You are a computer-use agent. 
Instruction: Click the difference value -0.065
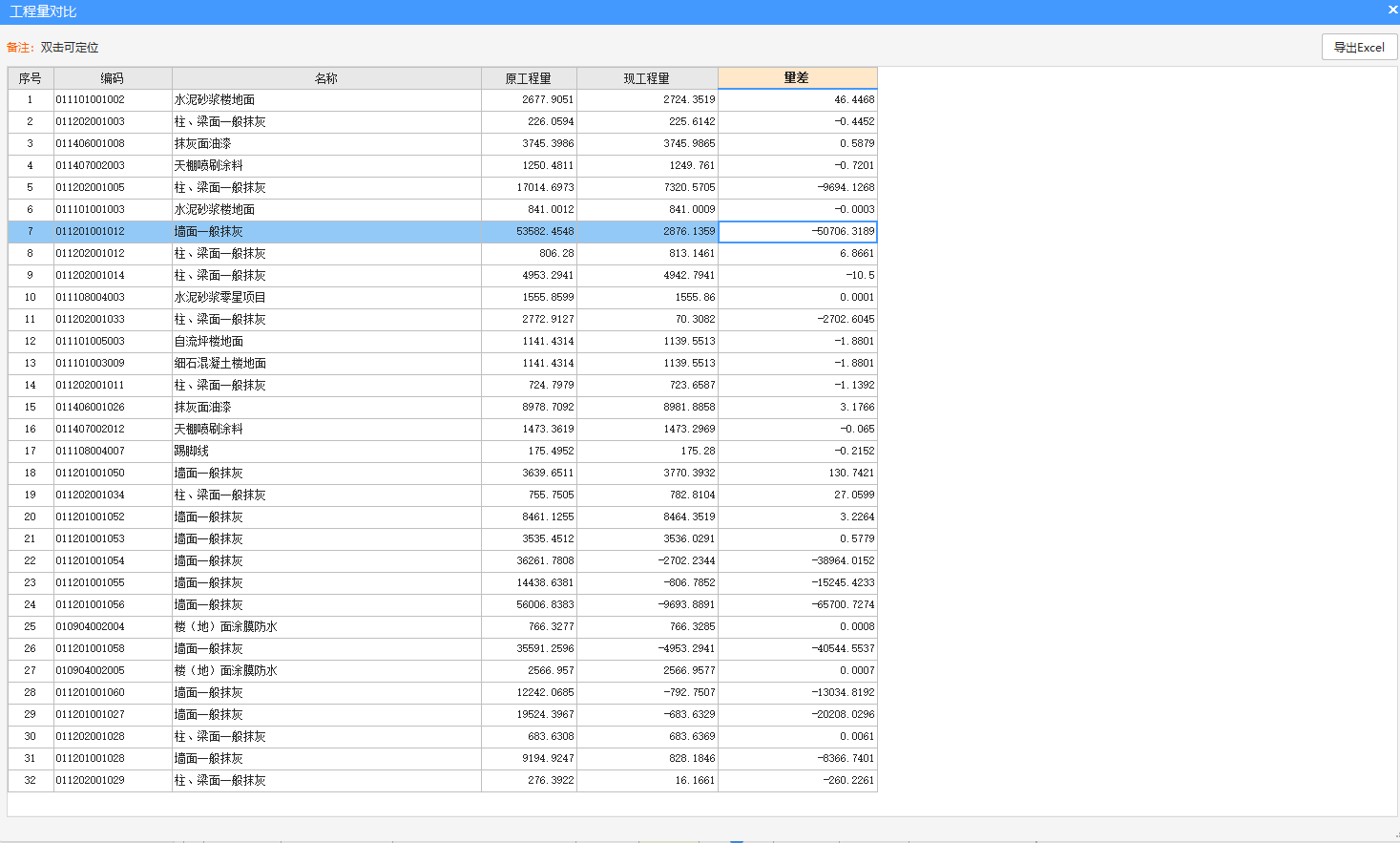tap(798, 429)
